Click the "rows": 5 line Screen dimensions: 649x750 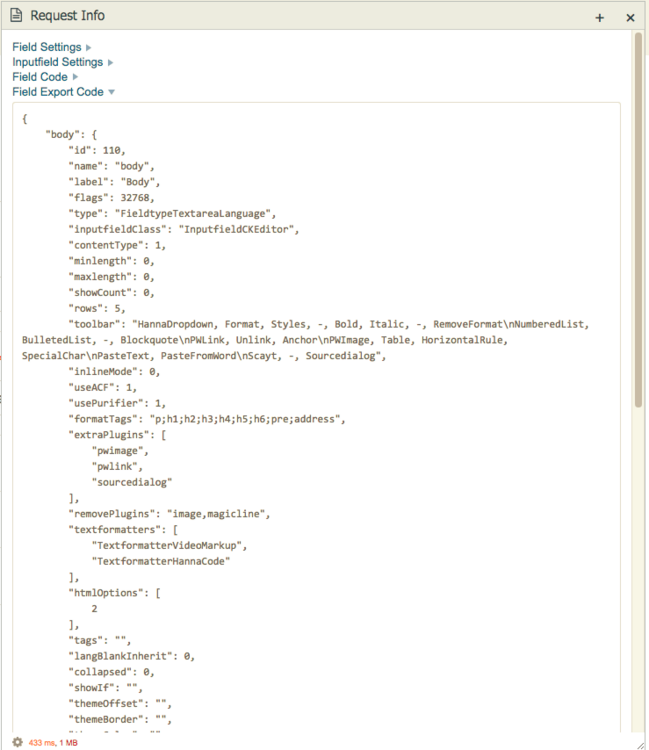pos(97,308)
